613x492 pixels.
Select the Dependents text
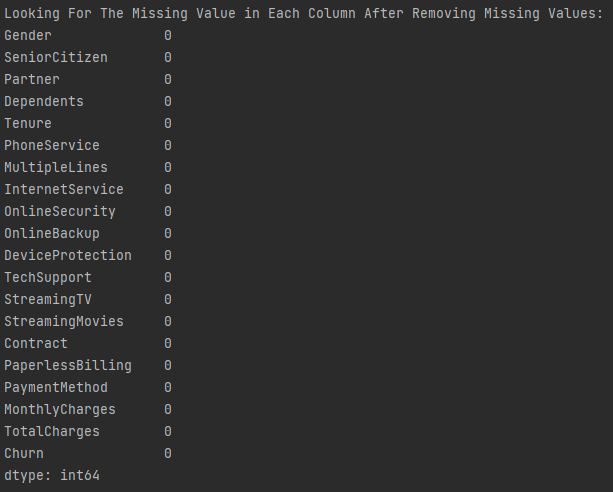pyautogui.click(x=44, y=102)
